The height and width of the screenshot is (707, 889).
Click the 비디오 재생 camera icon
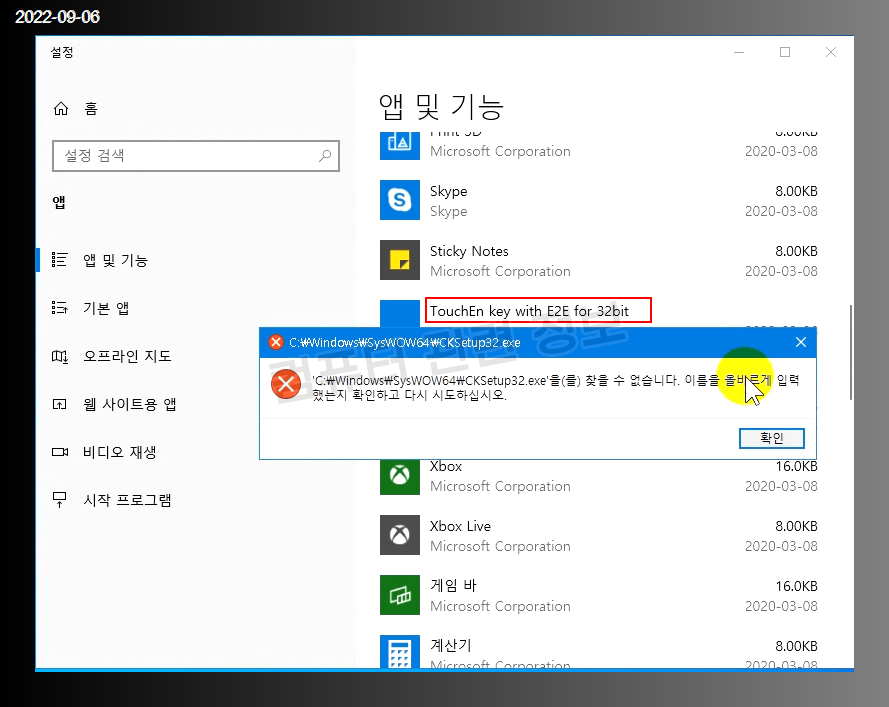click(x=60, y=452)
